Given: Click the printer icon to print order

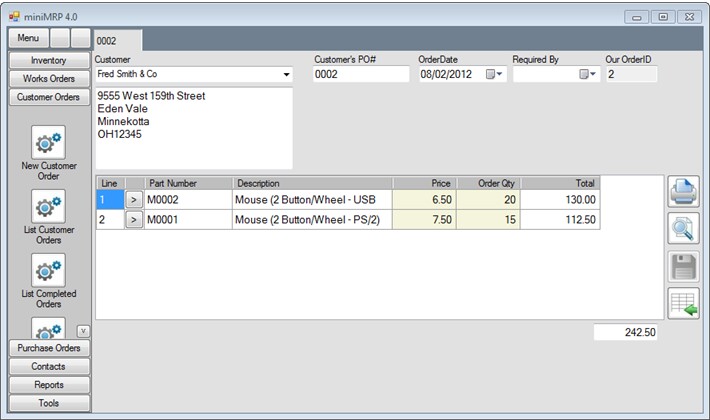Looking at the screenshot, I should coord(683,192).
